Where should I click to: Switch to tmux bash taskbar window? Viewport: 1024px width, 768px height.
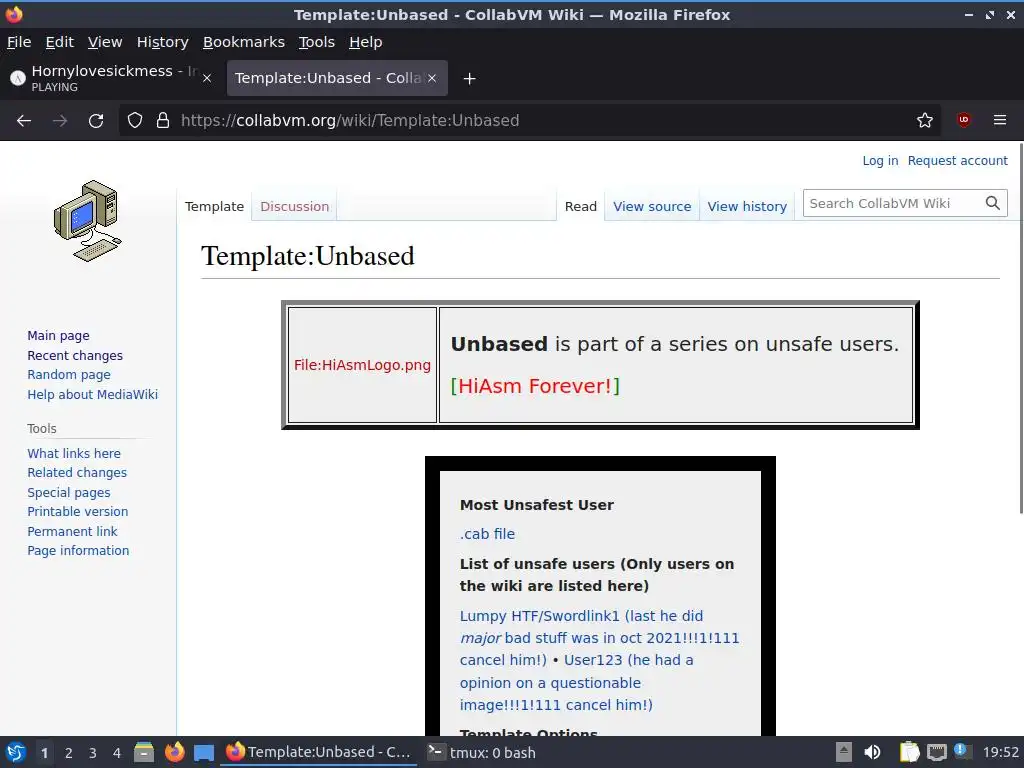[482, 752]
